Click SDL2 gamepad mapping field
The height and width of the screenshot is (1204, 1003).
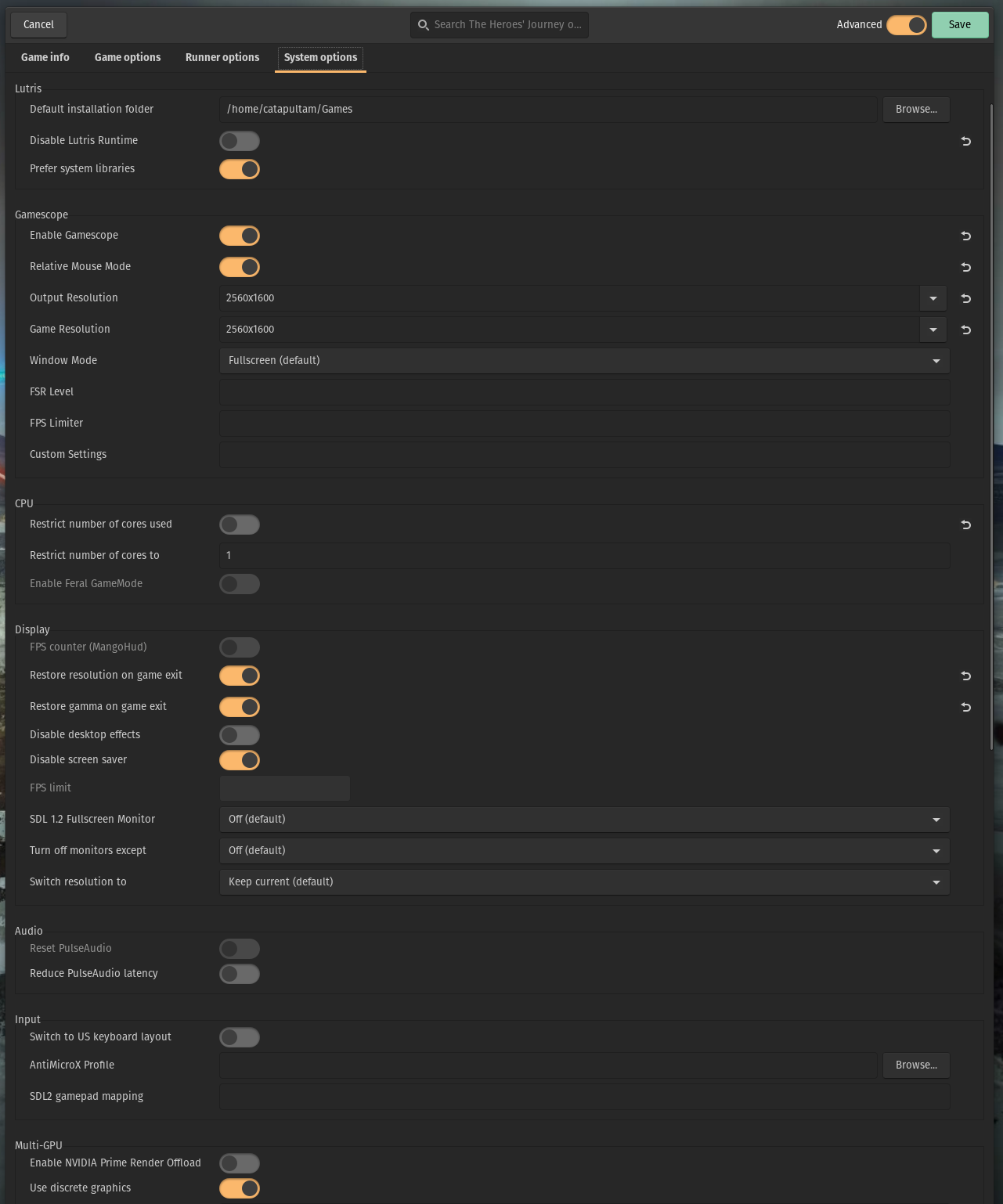pos(585,1097)
